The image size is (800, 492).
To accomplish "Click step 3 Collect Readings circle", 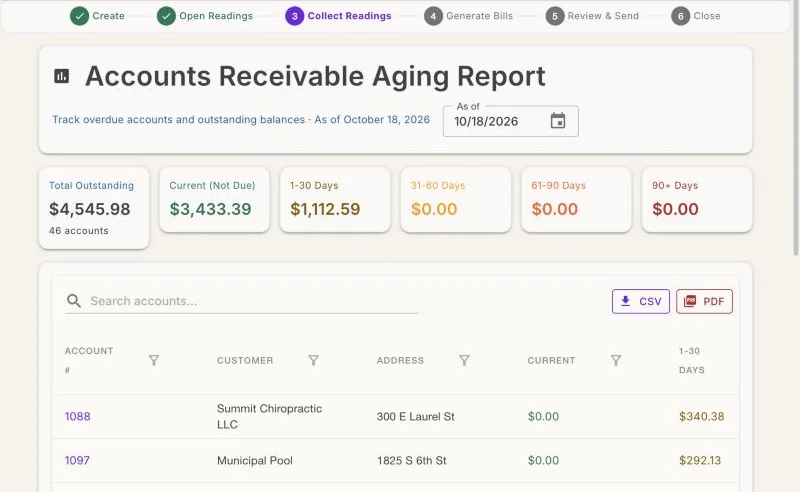I will pos(294,16).
